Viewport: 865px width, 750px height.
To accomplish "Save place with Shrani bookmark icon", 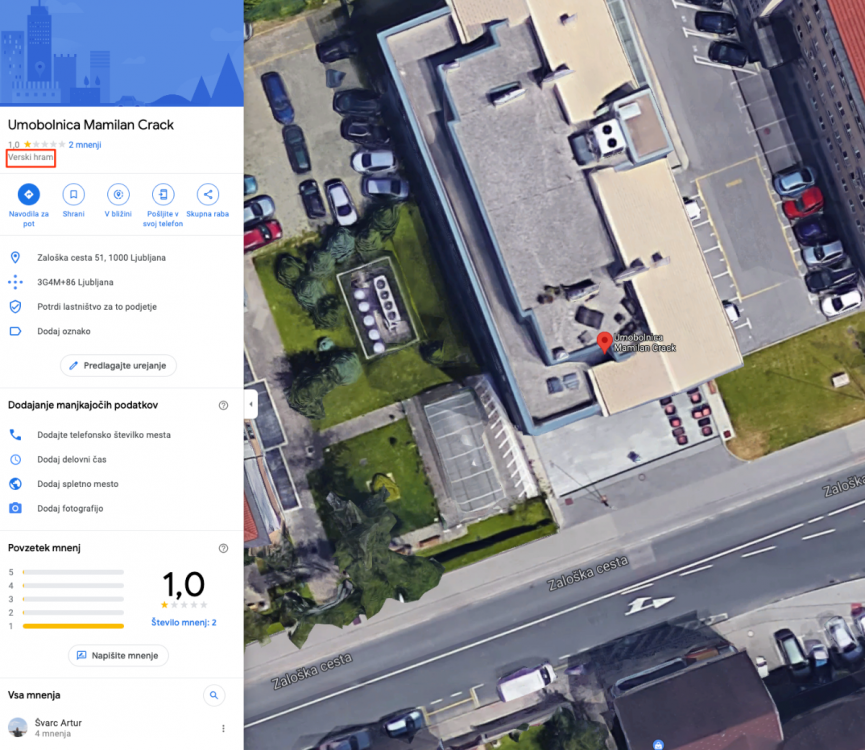I will coord(73,194).
